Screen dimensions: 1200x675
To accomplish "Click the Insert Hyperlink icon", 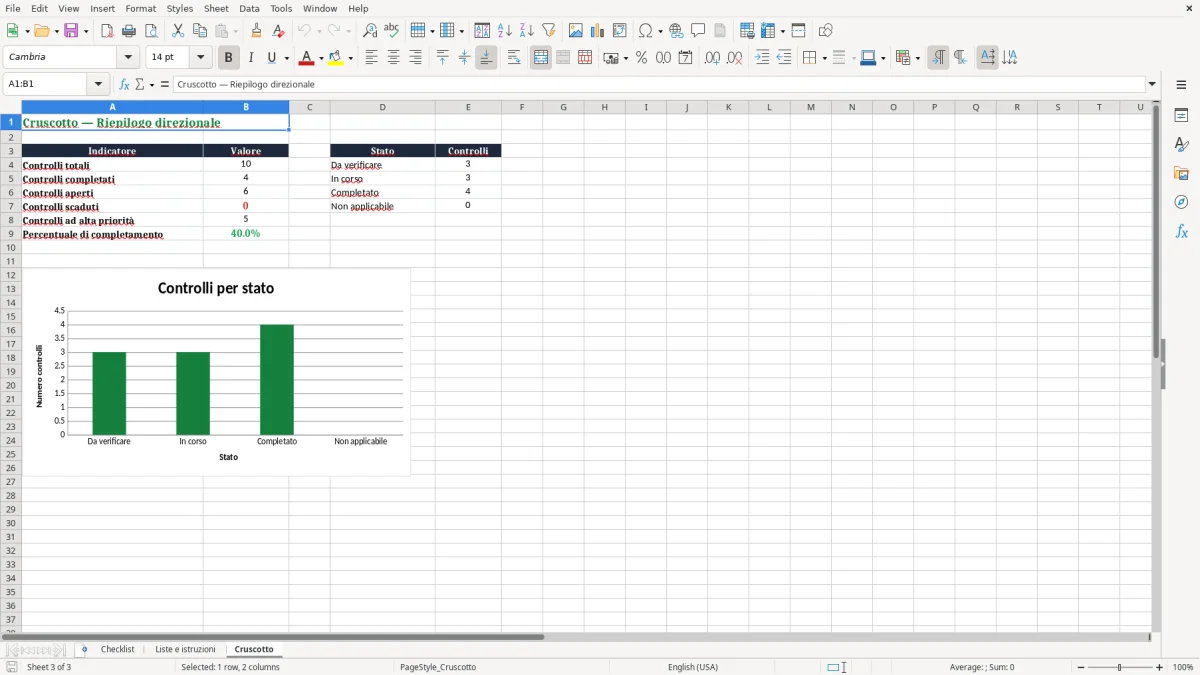I will [676, 31].
